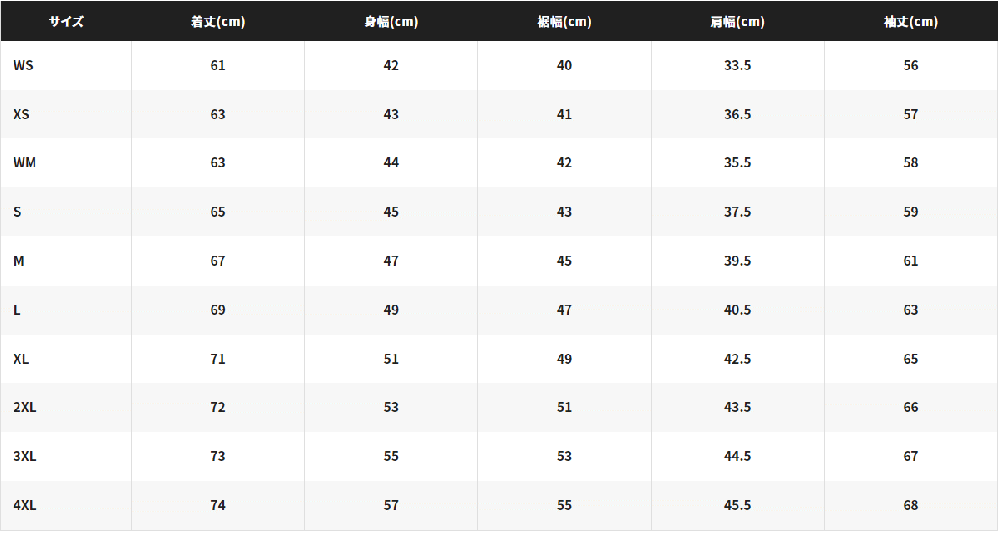Click the 39.5 shoulder width cell for M

tap(737, 261)
